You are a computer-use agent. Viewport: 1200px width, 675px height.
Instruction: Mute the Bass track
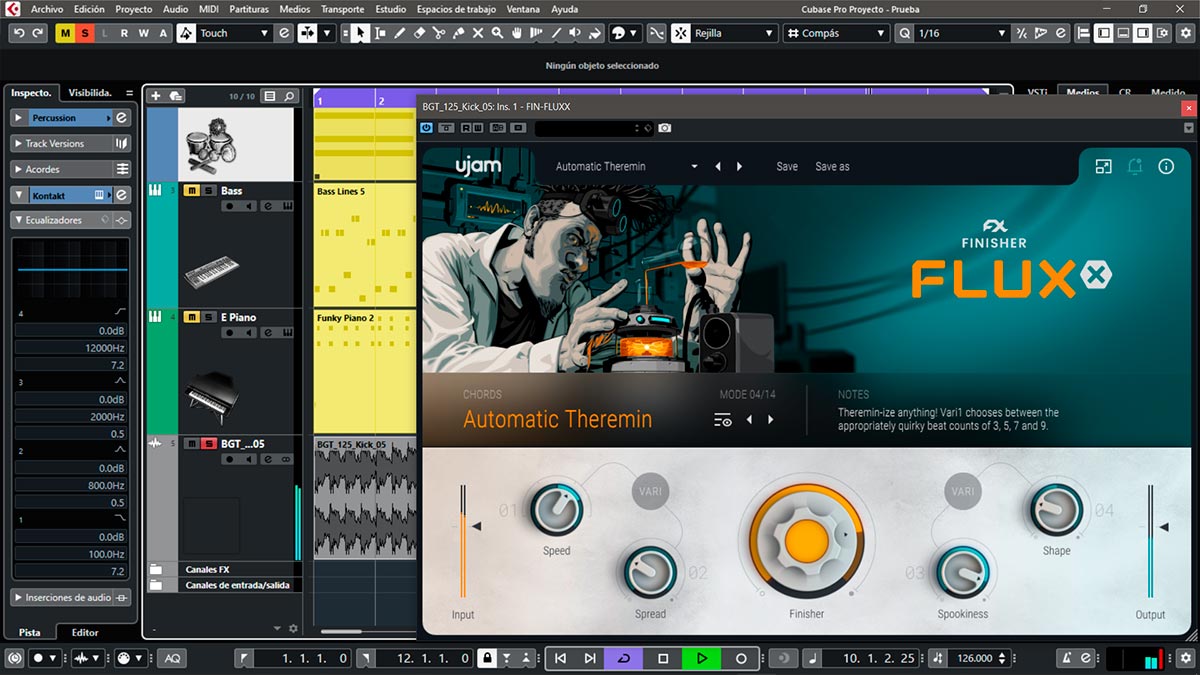tap(191, 191)
